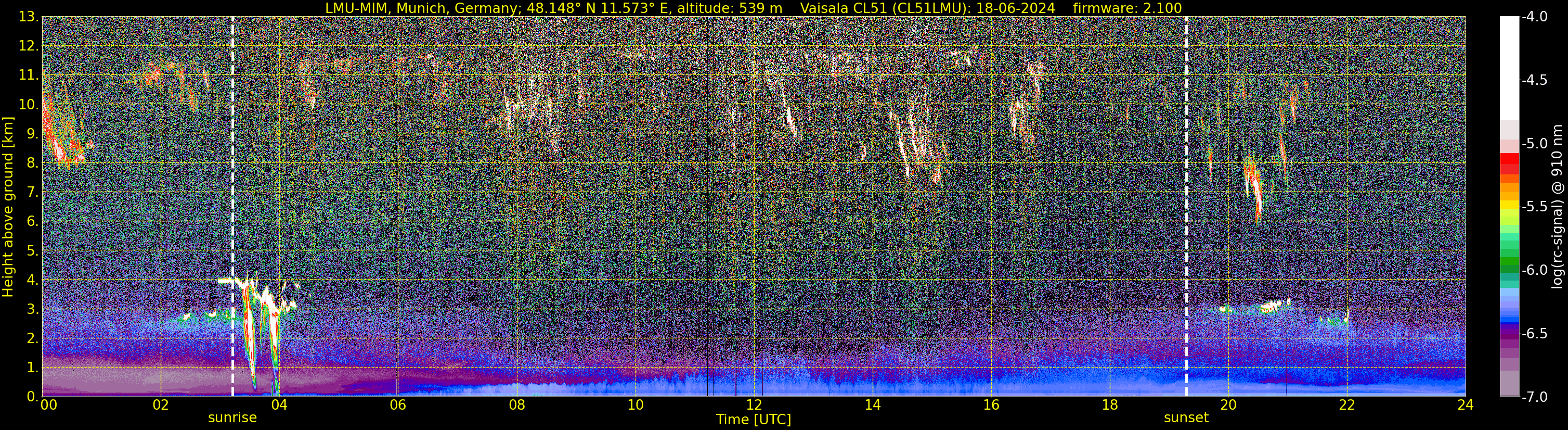Click the time axis tick '20'
The height and width of the screenshot is (430, 1568).
click(x=1228, y=405)
